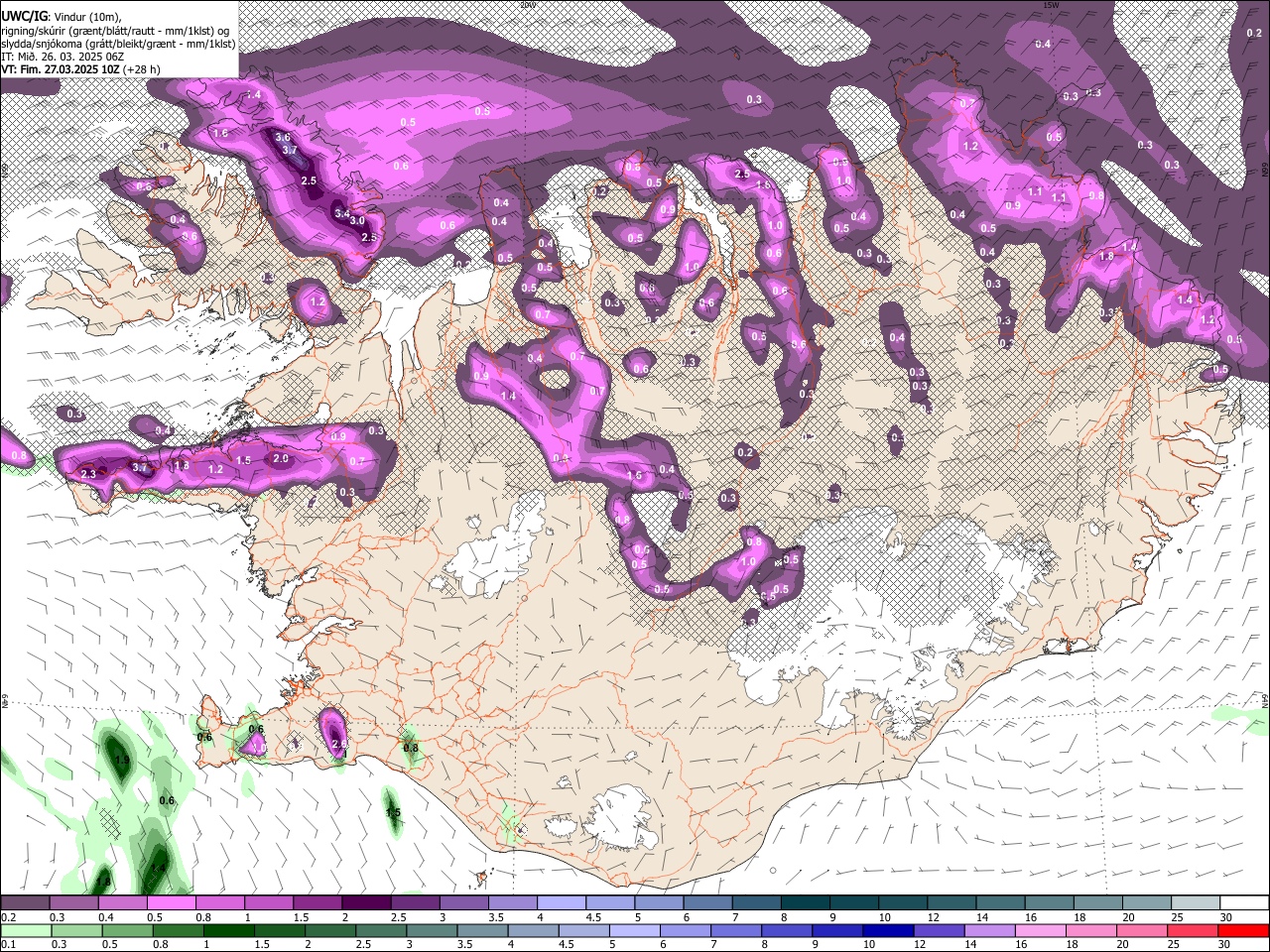Screen dimensions: 1270x952
Task: Pick the gray-green rain swatch labeled 3
Action: point(432,930)
